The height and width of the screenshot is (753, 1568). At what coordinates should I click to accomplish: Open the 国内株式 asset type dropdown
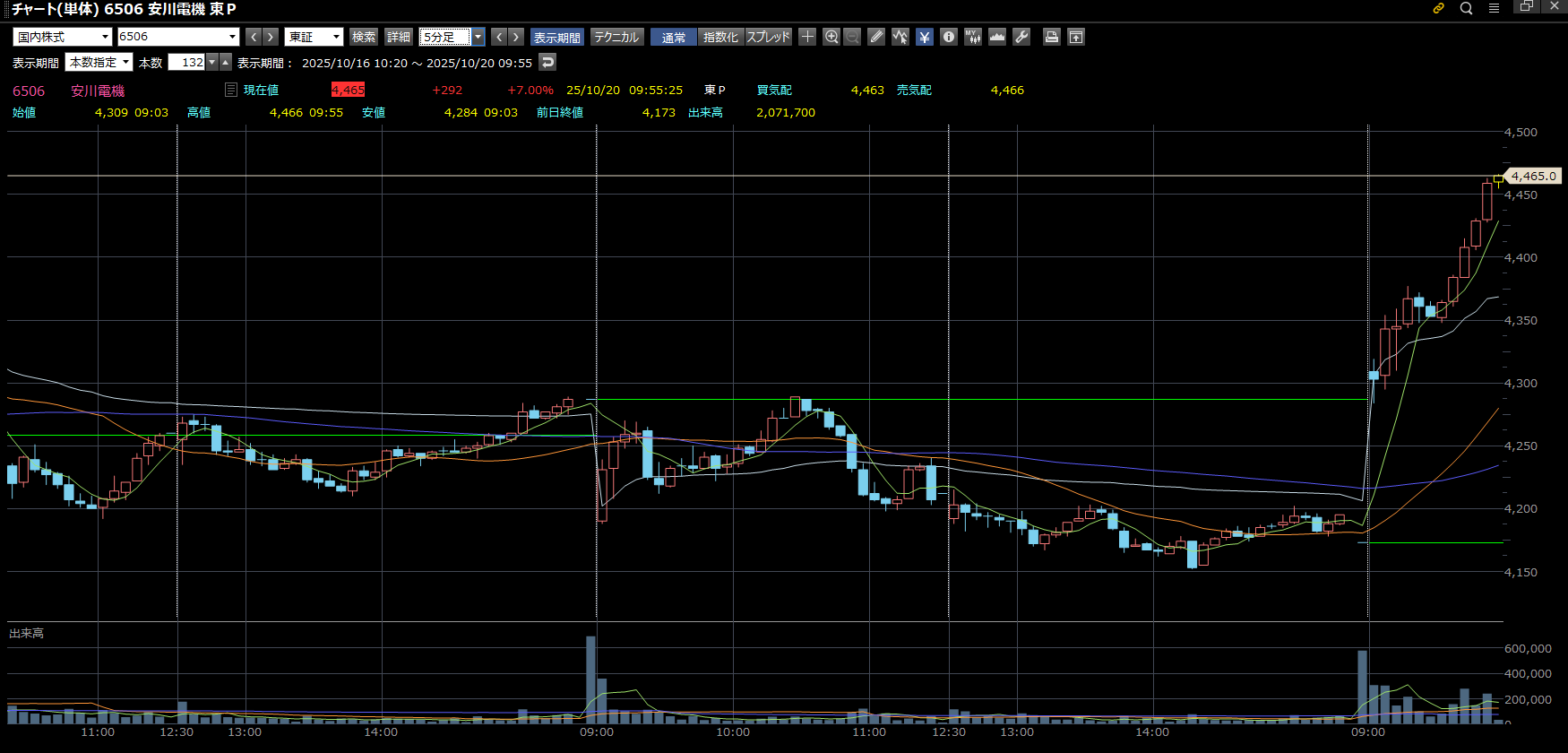coord(62,37)
